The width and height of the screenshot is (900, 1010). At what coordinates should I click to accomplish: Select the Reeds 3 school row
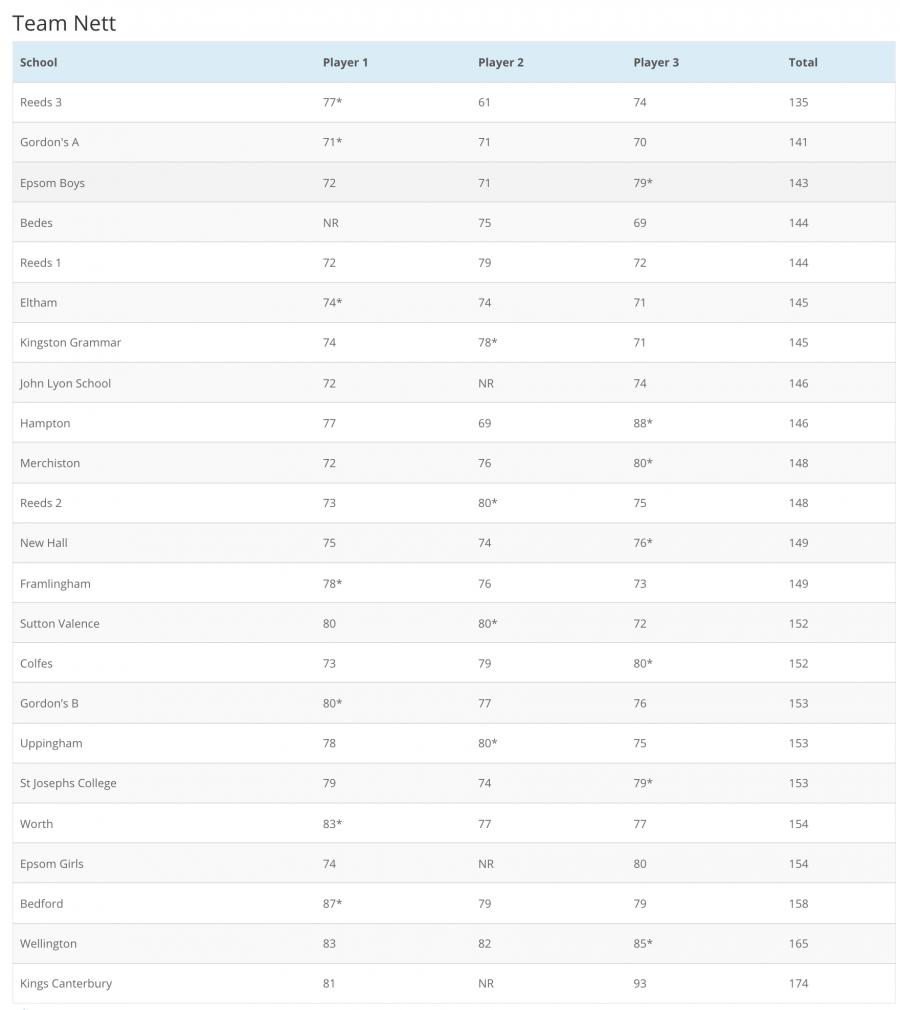(x=41, y=102)
